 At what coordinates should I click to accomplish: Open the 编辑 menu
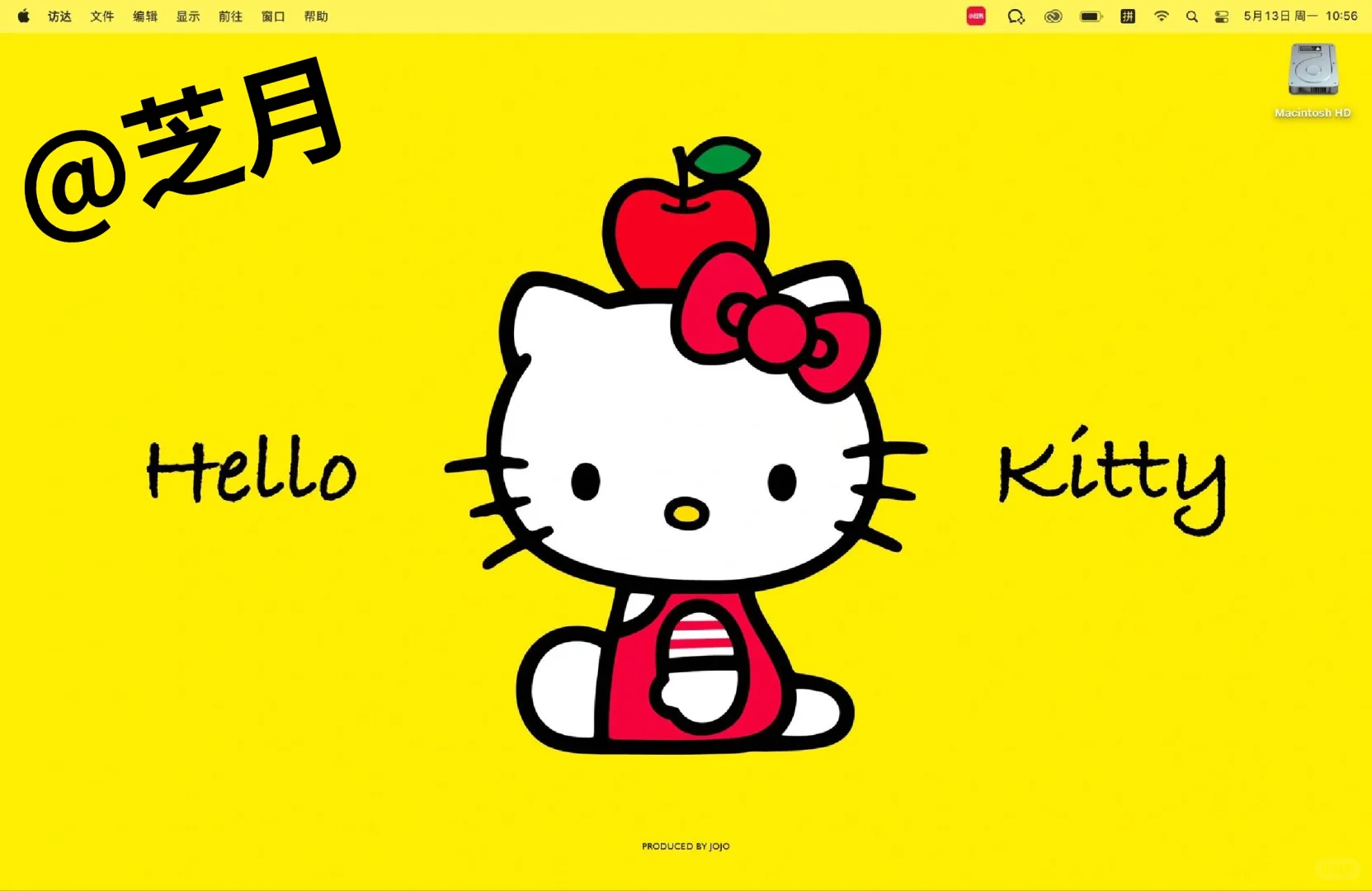click(x=145, y=16)
